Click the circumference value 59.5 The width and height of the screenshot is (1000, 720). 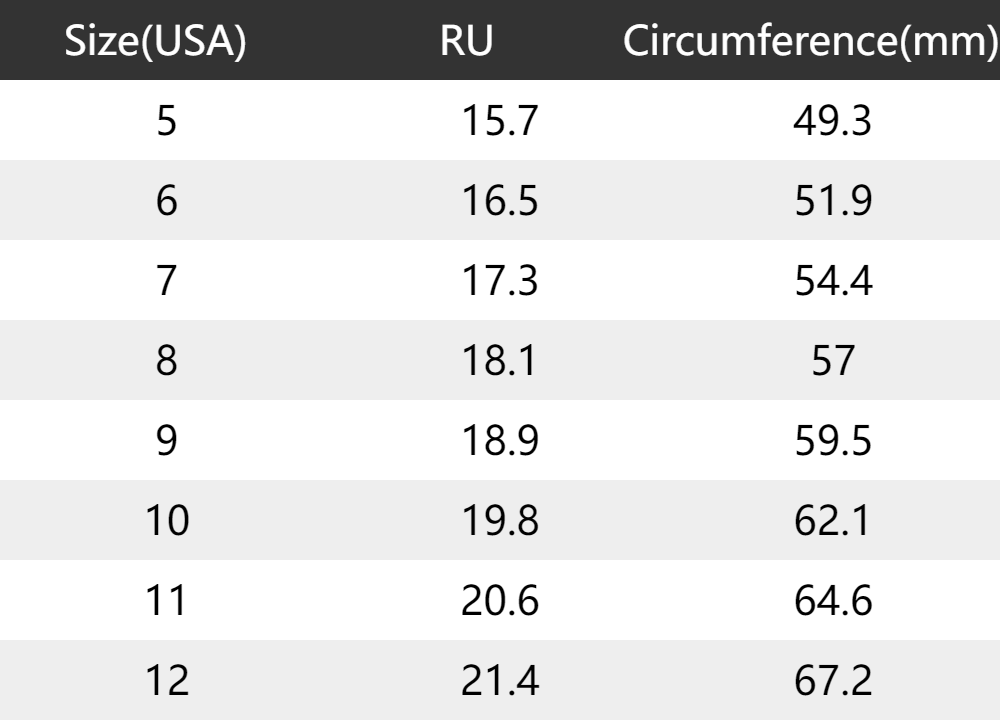pos(833,441)
